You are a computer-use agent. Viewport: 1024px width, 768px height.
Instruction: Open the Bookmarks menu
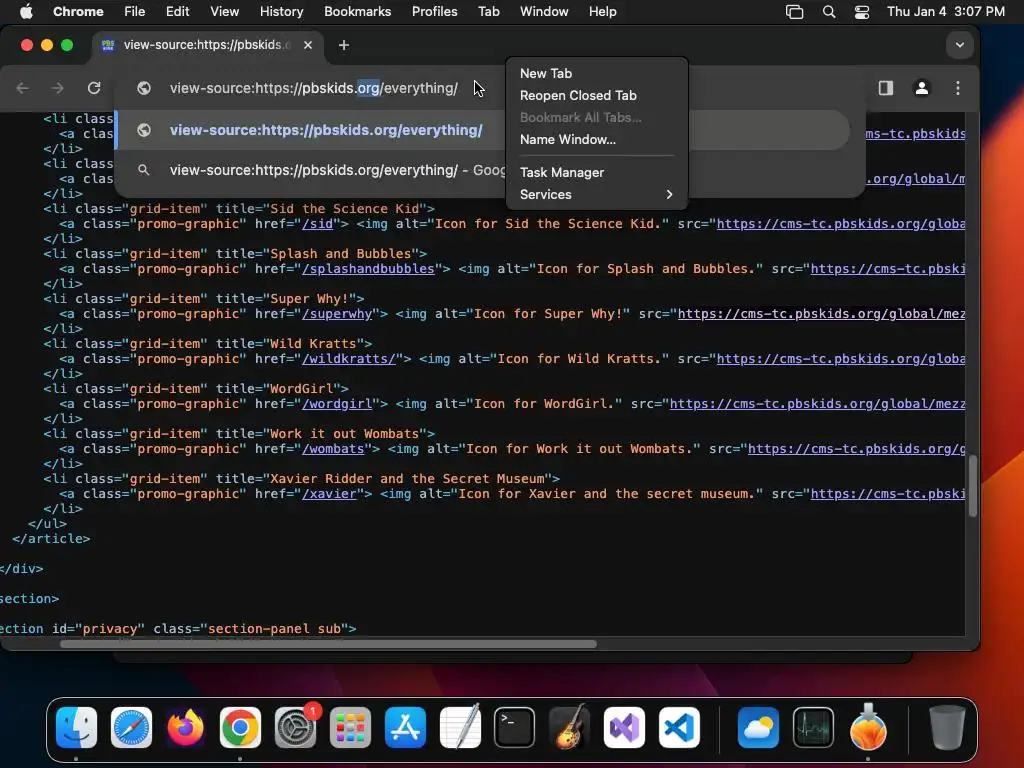point(357,11)
